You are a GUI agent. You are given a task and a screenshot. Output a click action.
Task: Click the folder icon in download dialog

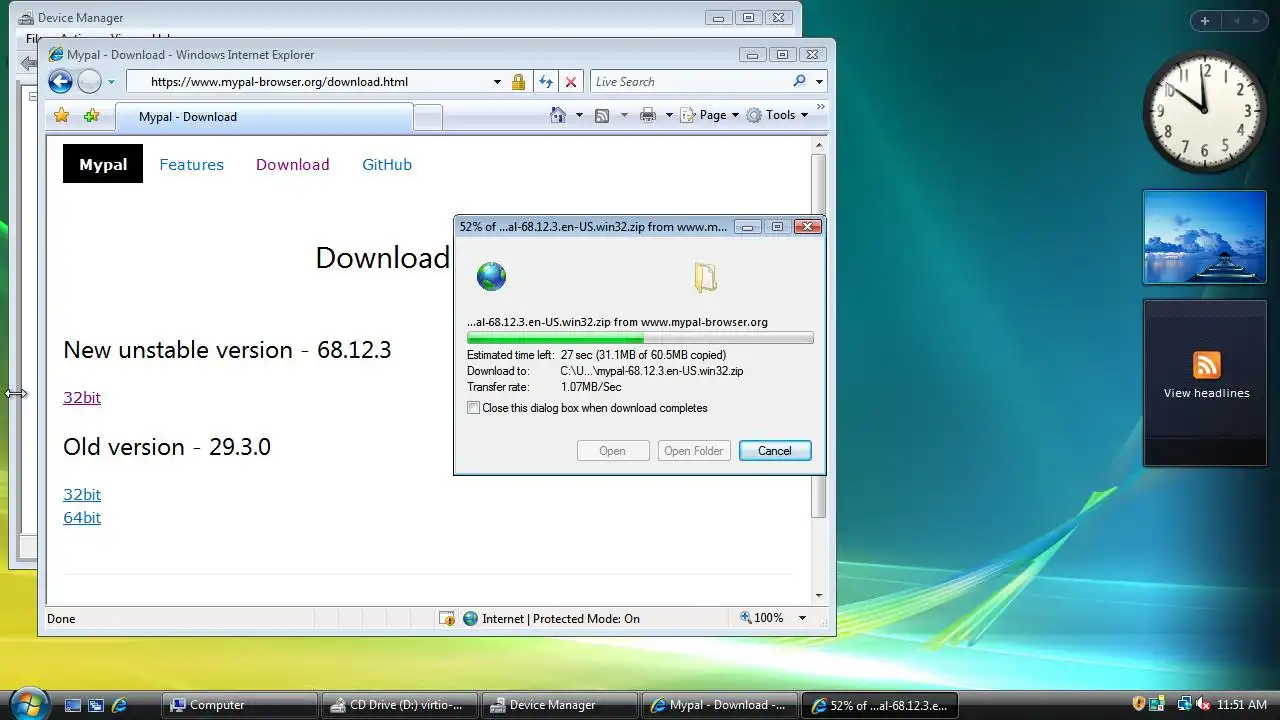(706, 277)
